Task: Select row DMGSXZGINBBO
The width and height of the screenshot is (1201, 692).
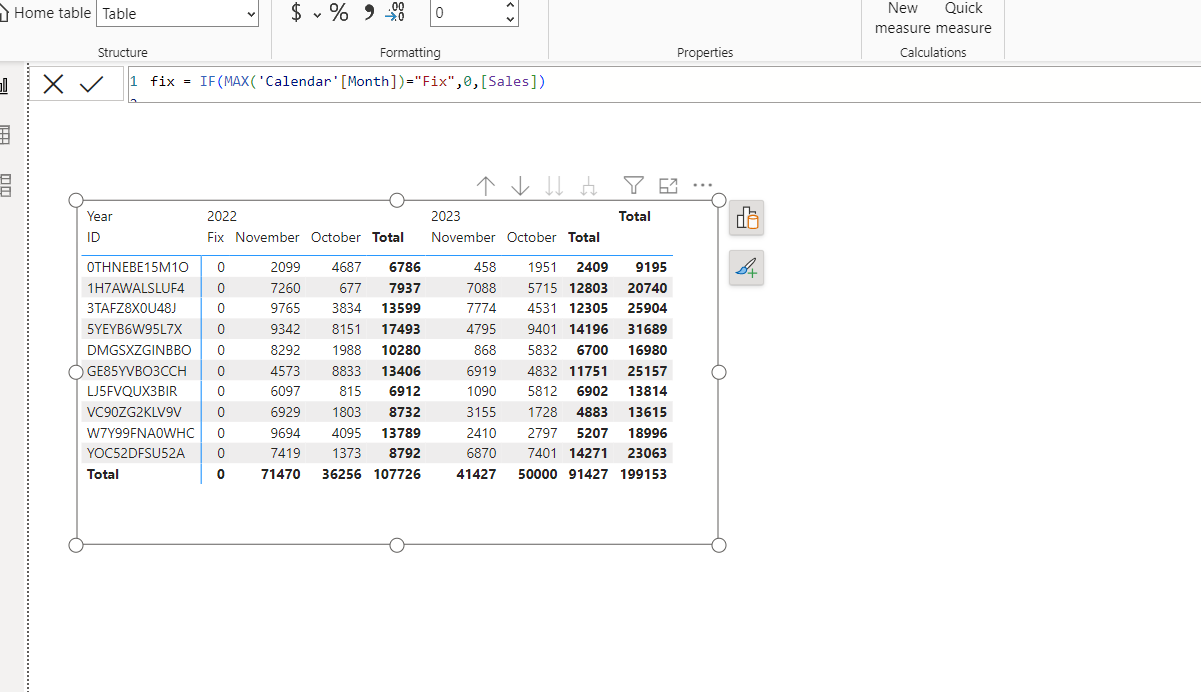Action: click(x=139, y=350)
